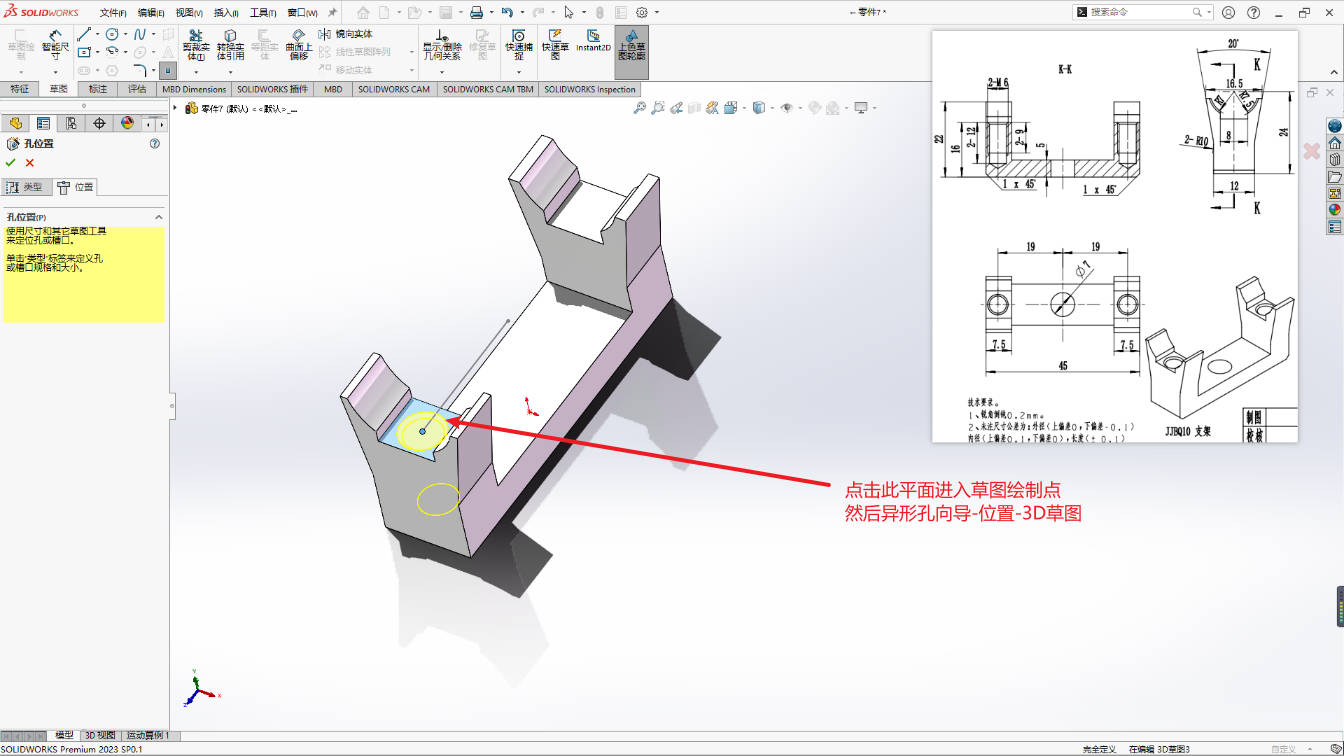Image resolution: width=1344 pixels, height=756 pixels.
Task: Open the 窗口(W) menu
Action: click(302, 13)
